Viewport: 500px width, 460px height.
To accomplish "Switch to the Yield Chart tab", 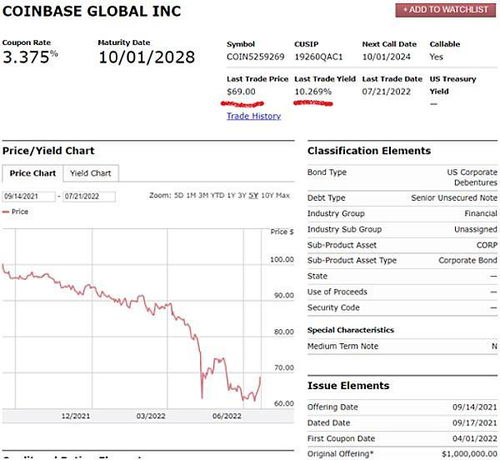I will point(90,173).
